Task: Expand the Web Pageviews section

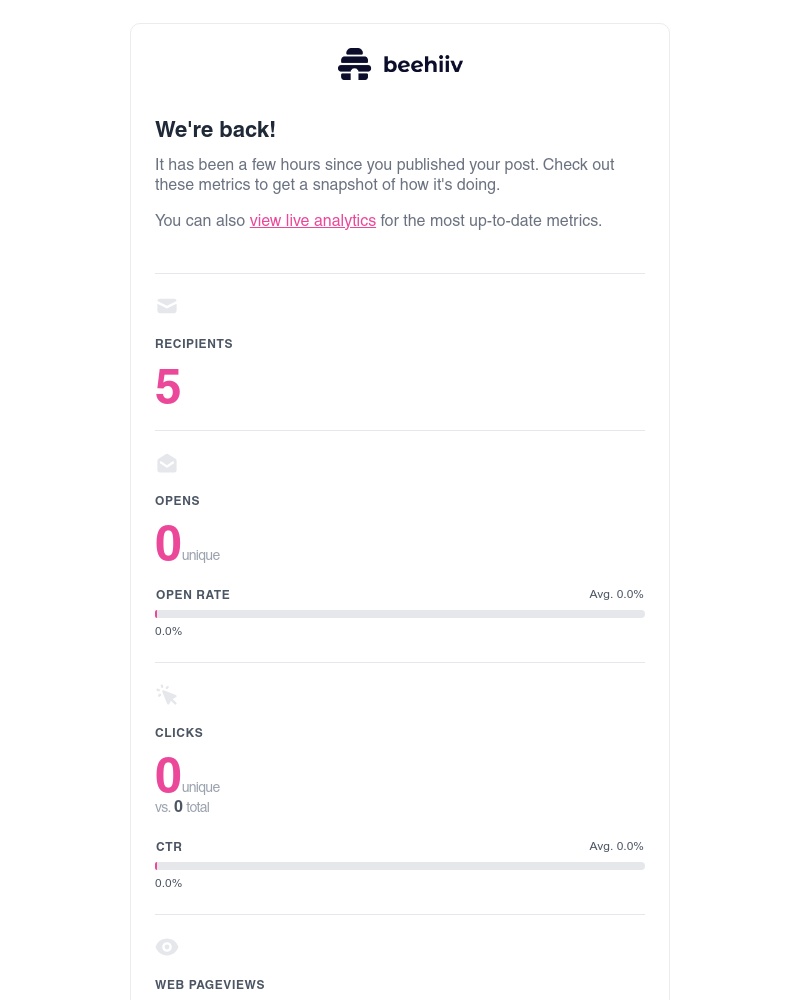Action: coord(210,985)
